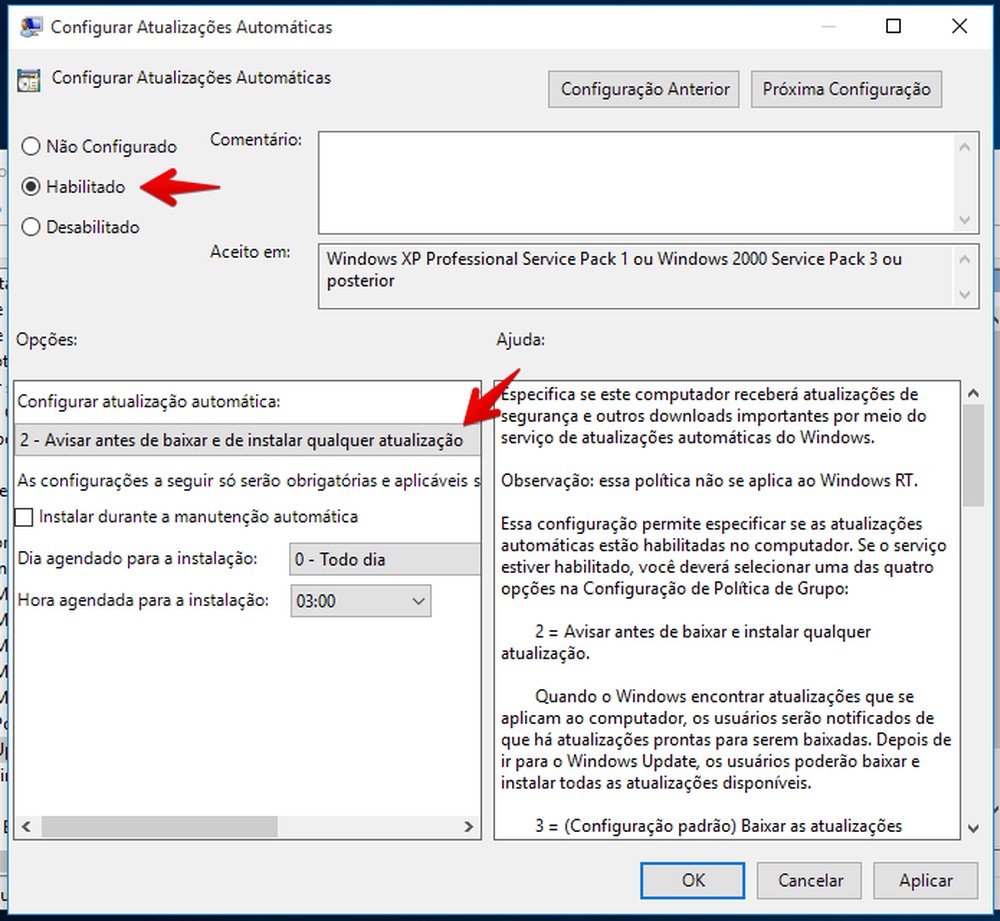This screenshot has width=1000, height=921.
Task: Select the 'Habilitado' radio button
Action: tap(31, 187)
